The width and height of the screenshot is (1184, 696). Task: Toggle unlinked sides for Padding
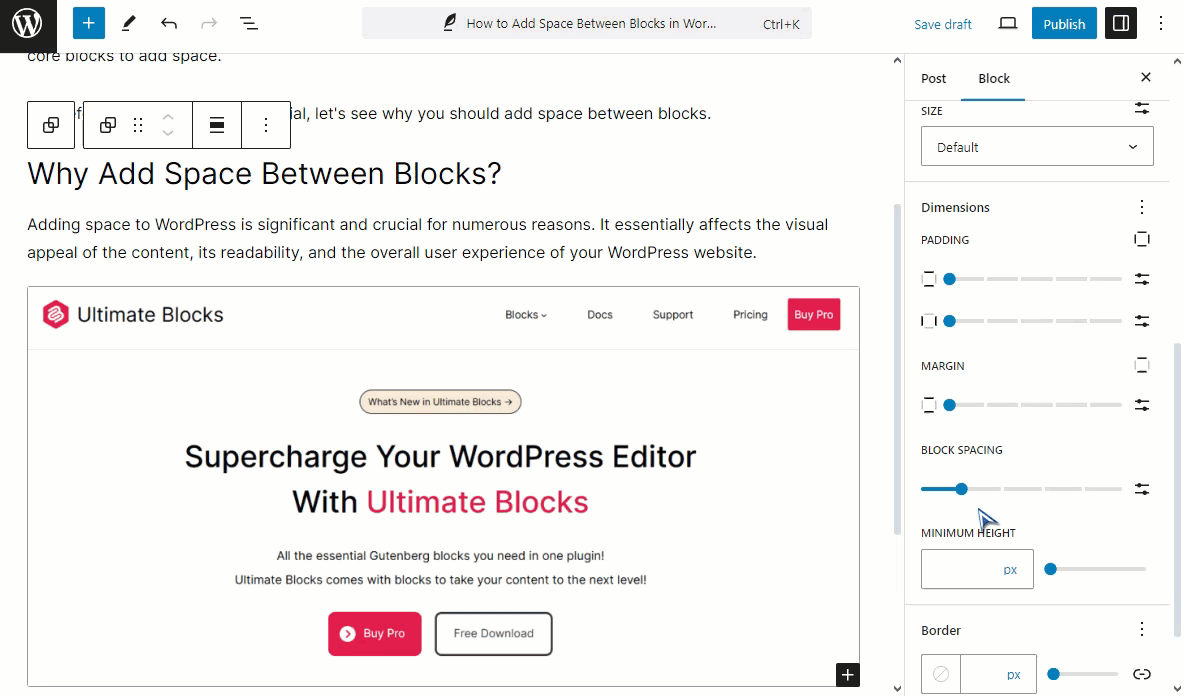(x=1142, y=239)
